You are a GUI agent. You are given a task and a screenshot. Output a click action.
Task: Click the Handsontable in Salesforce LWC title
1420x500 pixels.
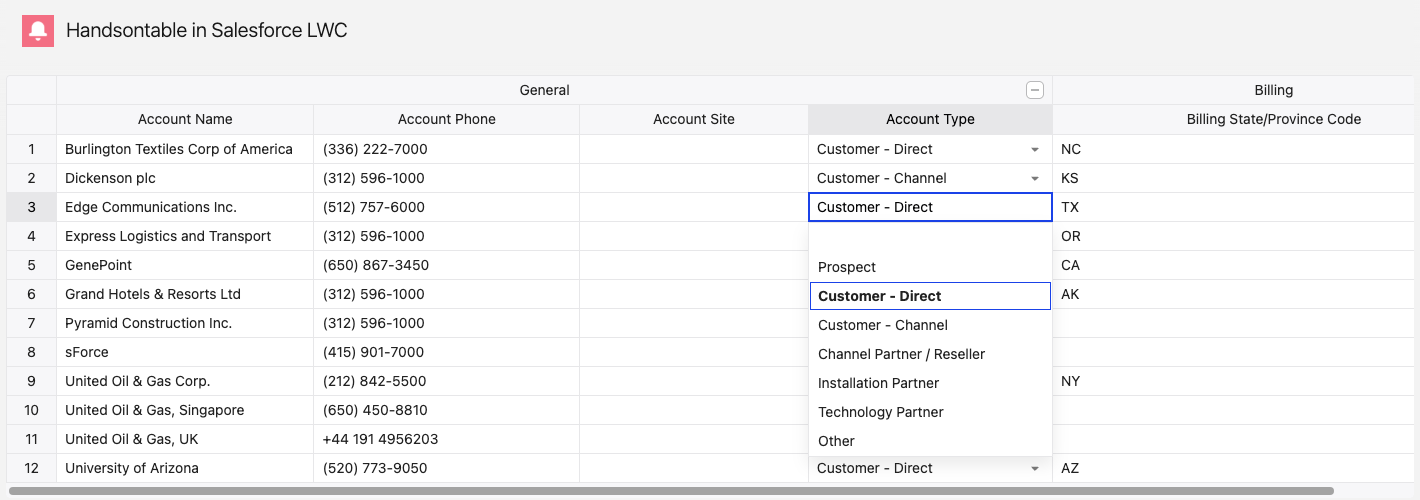(x=207, y=30)
